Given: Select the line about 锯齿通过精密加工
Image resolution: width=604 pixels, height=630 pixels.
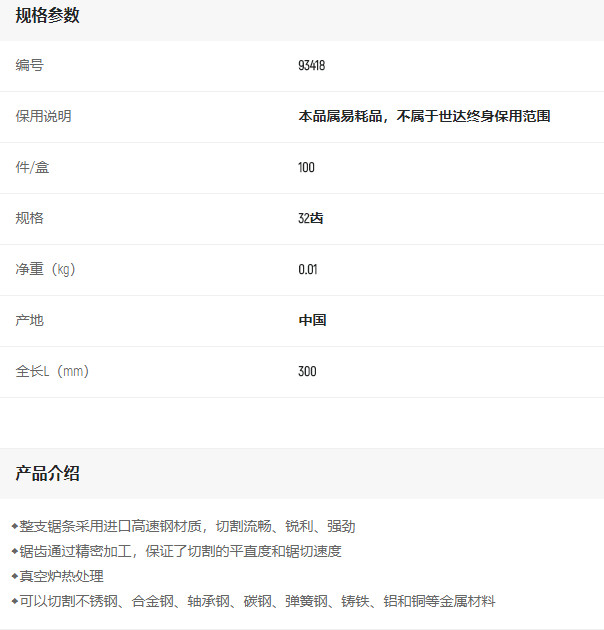Looking at the screenshot, I should [180, 551].
